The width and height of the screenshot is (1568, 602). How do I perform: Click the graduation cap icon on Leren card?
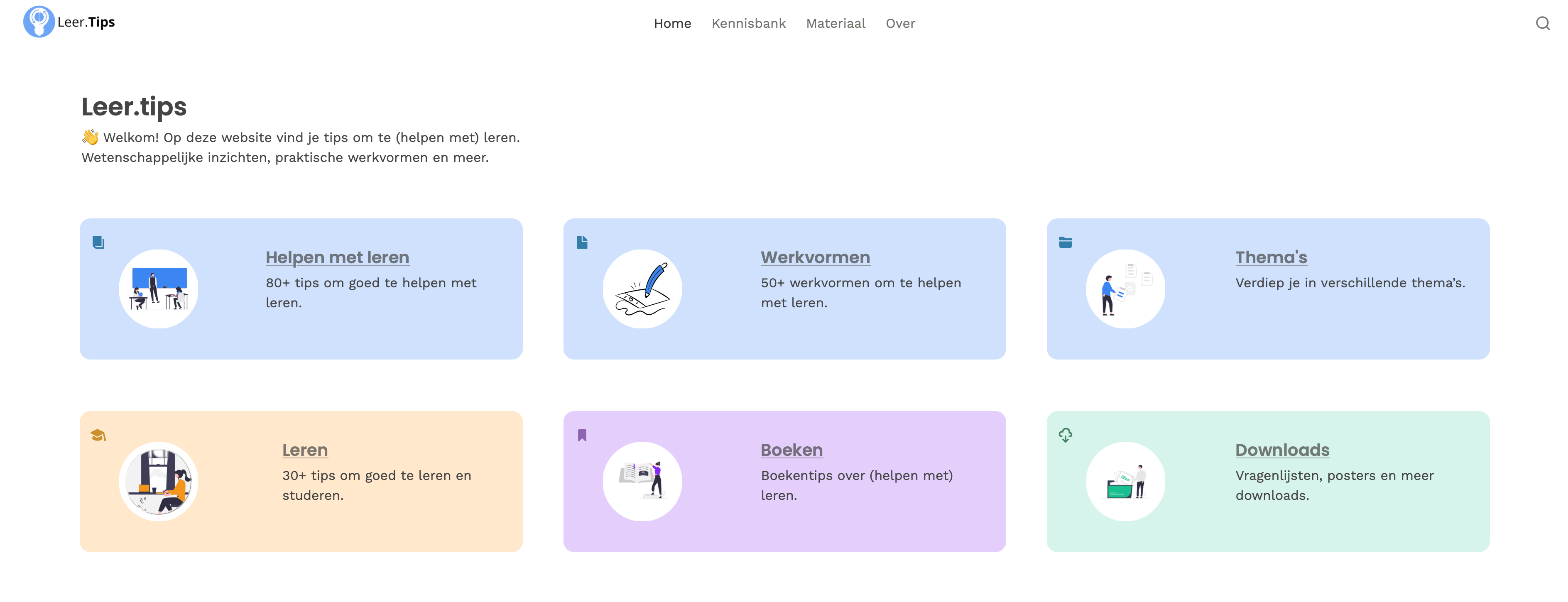pos(98,435)
